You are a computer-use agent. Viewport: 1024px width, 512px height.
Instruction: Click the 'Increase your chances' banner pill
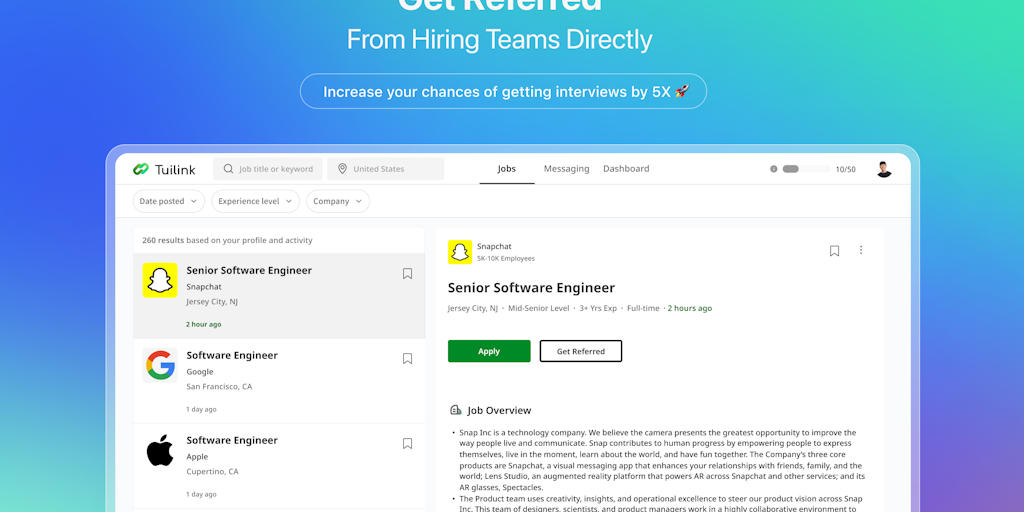[503, 91]
